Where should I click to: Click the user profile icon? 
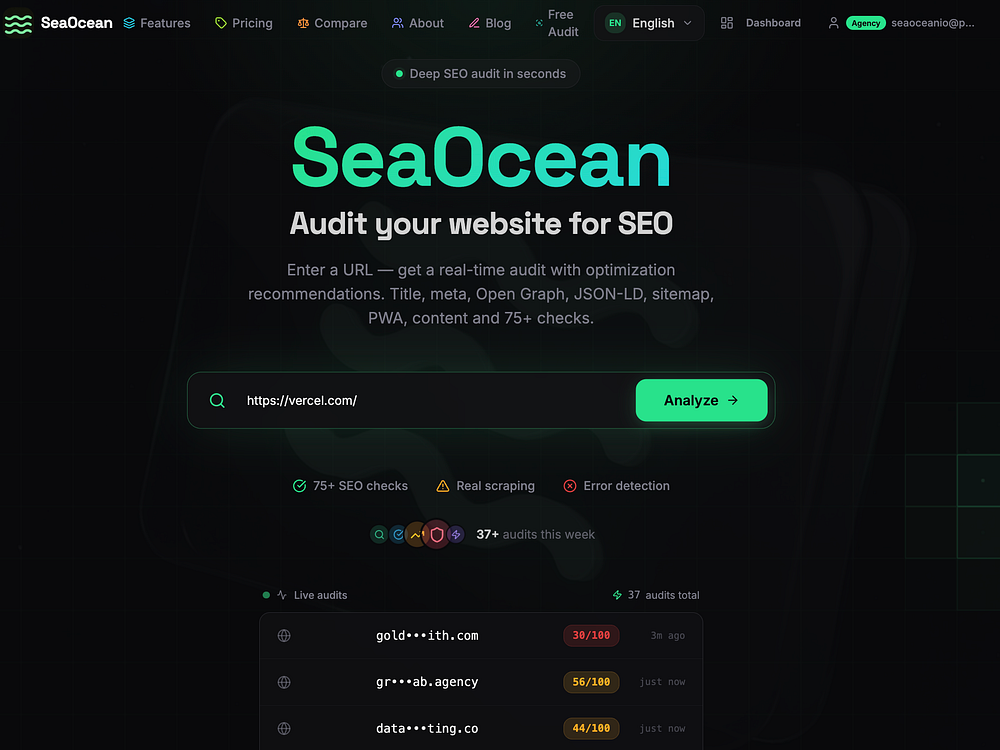click(x=833, y=23)
